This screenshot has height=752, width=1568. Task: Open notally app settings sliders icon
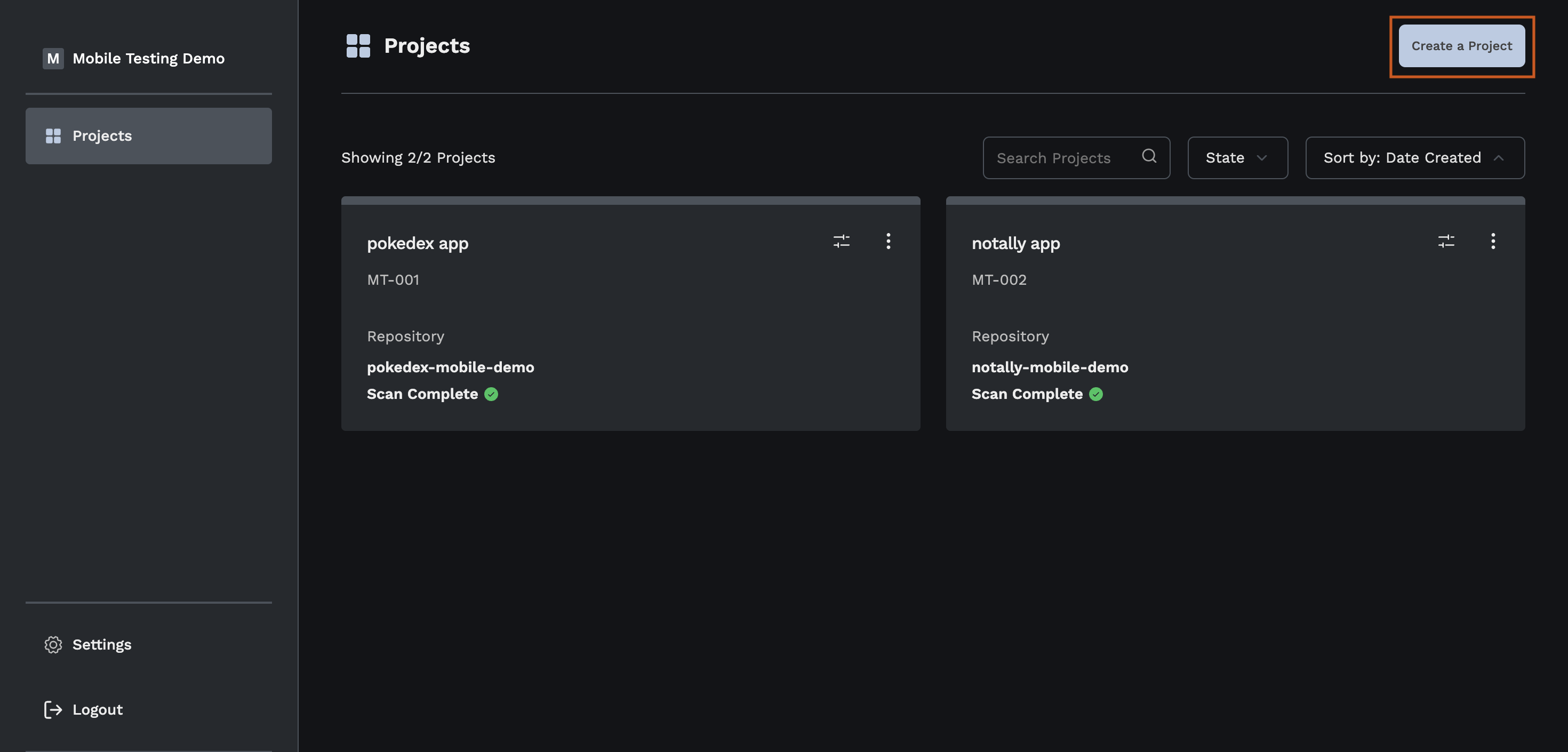click(x=1446, y=241)
